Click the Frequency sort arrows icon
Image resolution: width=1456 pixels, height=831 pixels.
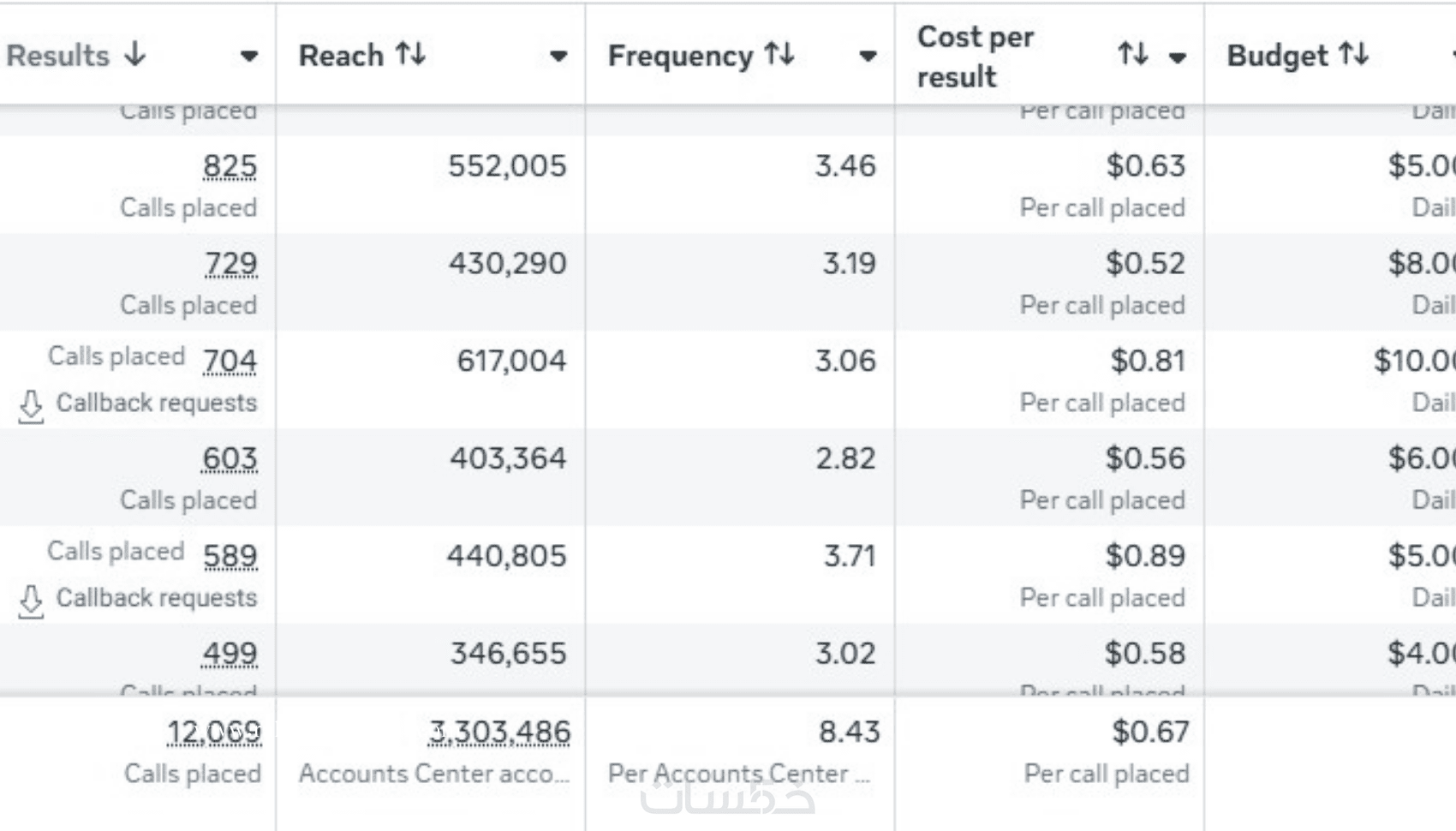coord(779,55)
